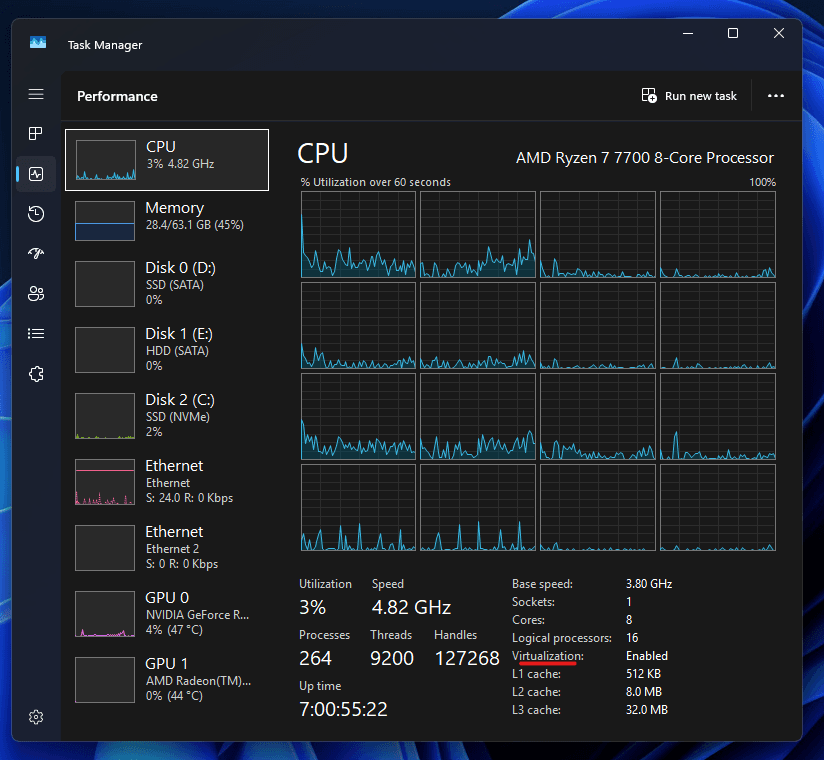The height and width of the screenshot is (760, 824).
Task: Click the CPU mini usage graph thumbnail
Action: tap(106, 160)
